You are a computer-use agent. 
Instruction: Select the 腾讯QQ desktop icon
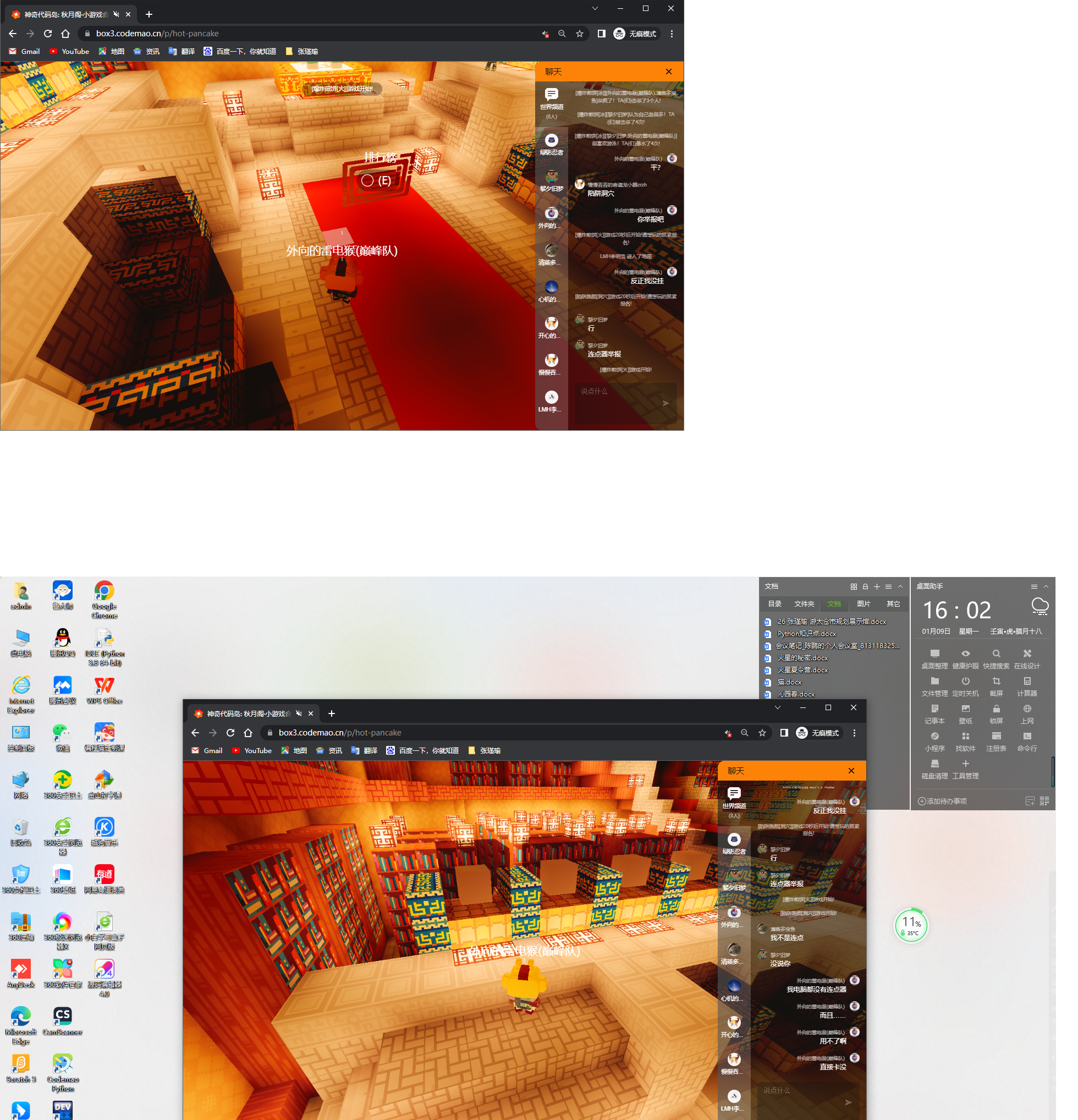coord(63,643)
